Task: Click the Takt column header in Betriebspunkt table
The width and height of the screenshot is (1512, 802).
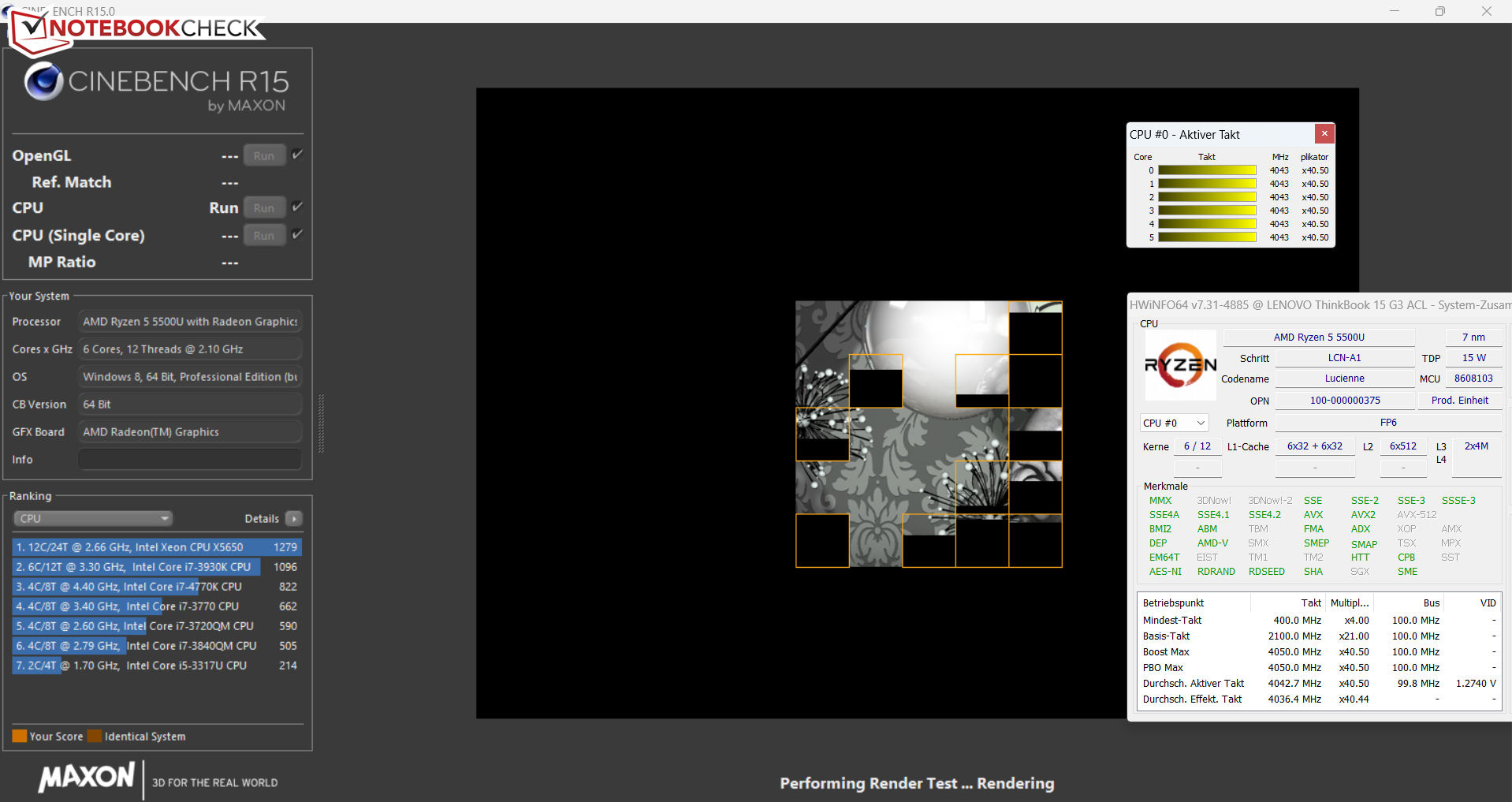Action: coord(1287,603)
